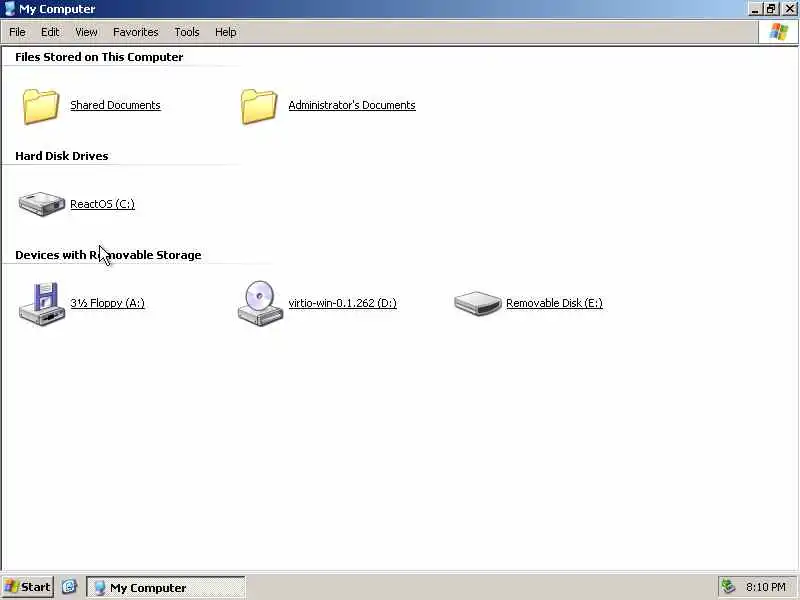Restore down the My Computer window
The image size is (800, 600).
tap(771, 9)
